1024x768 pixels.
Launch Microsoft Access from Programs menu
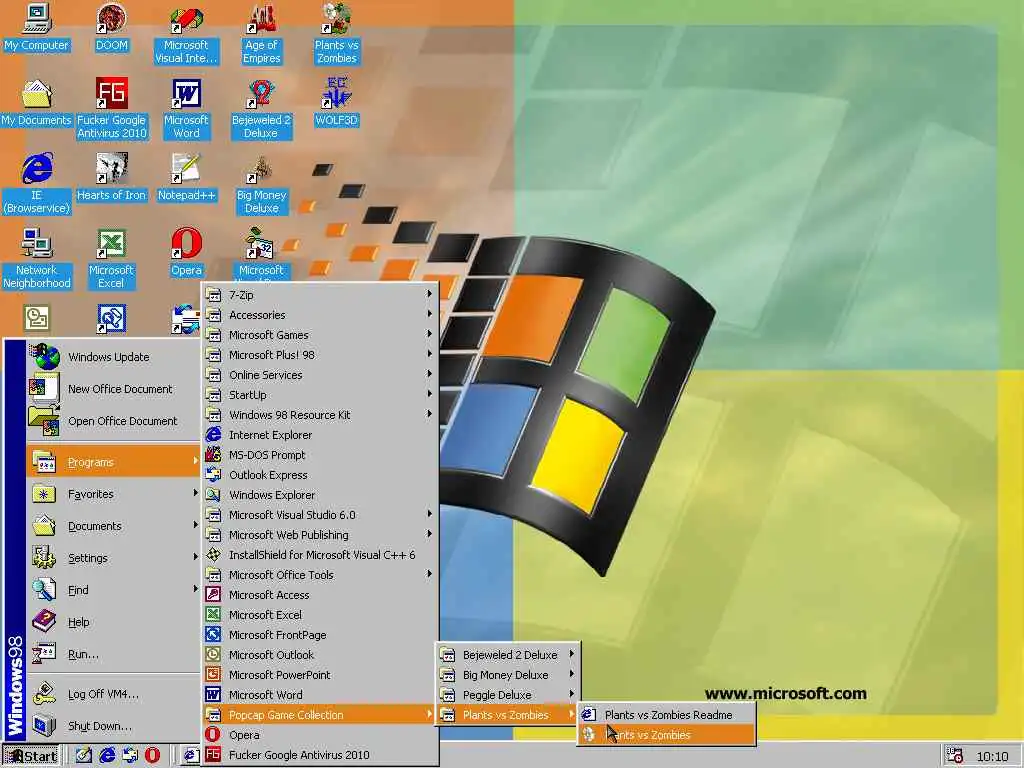(x=319, y=595)
